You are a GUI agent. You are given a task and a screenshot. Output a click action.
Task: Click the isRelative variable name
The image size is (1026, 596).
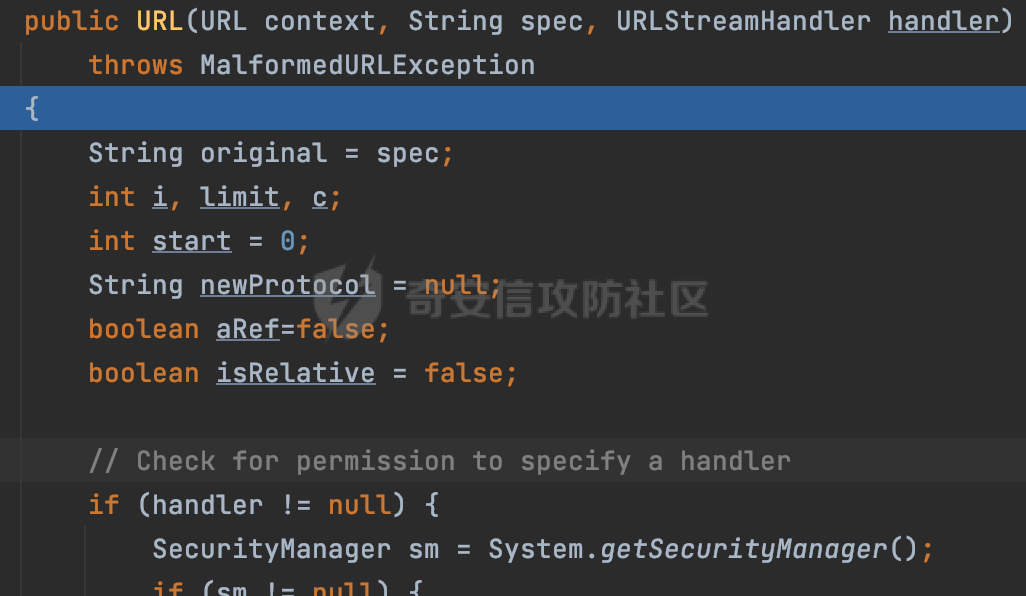click(x=296, y=373)
